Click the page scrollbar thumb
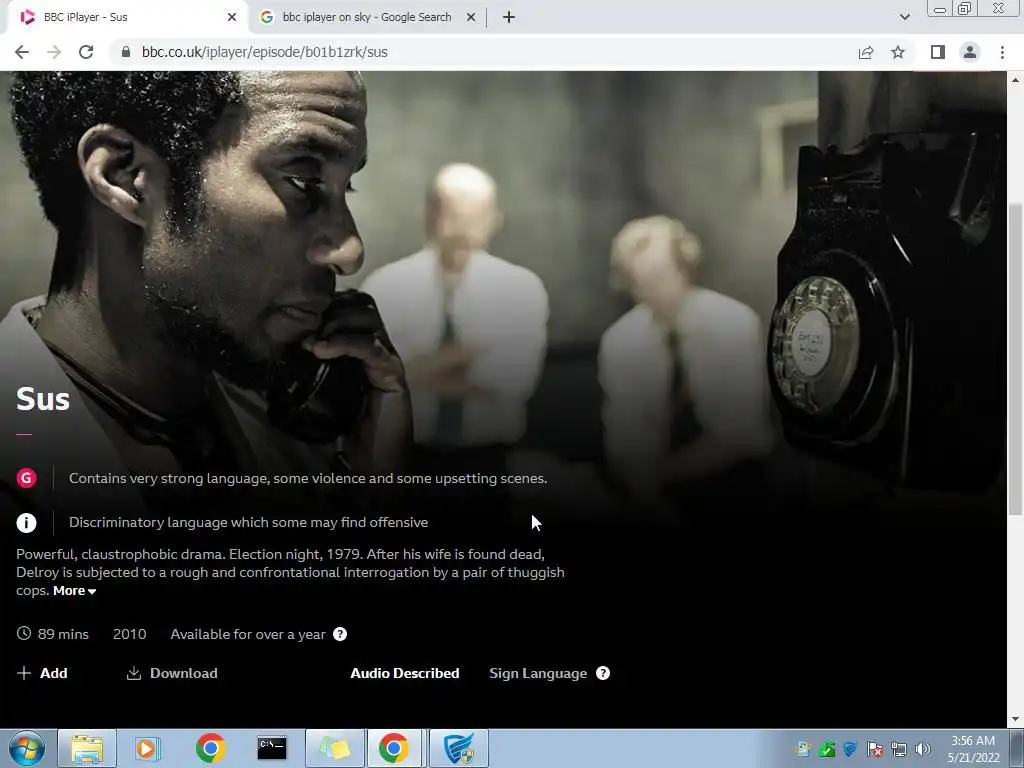The width and height of the screenshot is (1024, 768). (1015, 359)
